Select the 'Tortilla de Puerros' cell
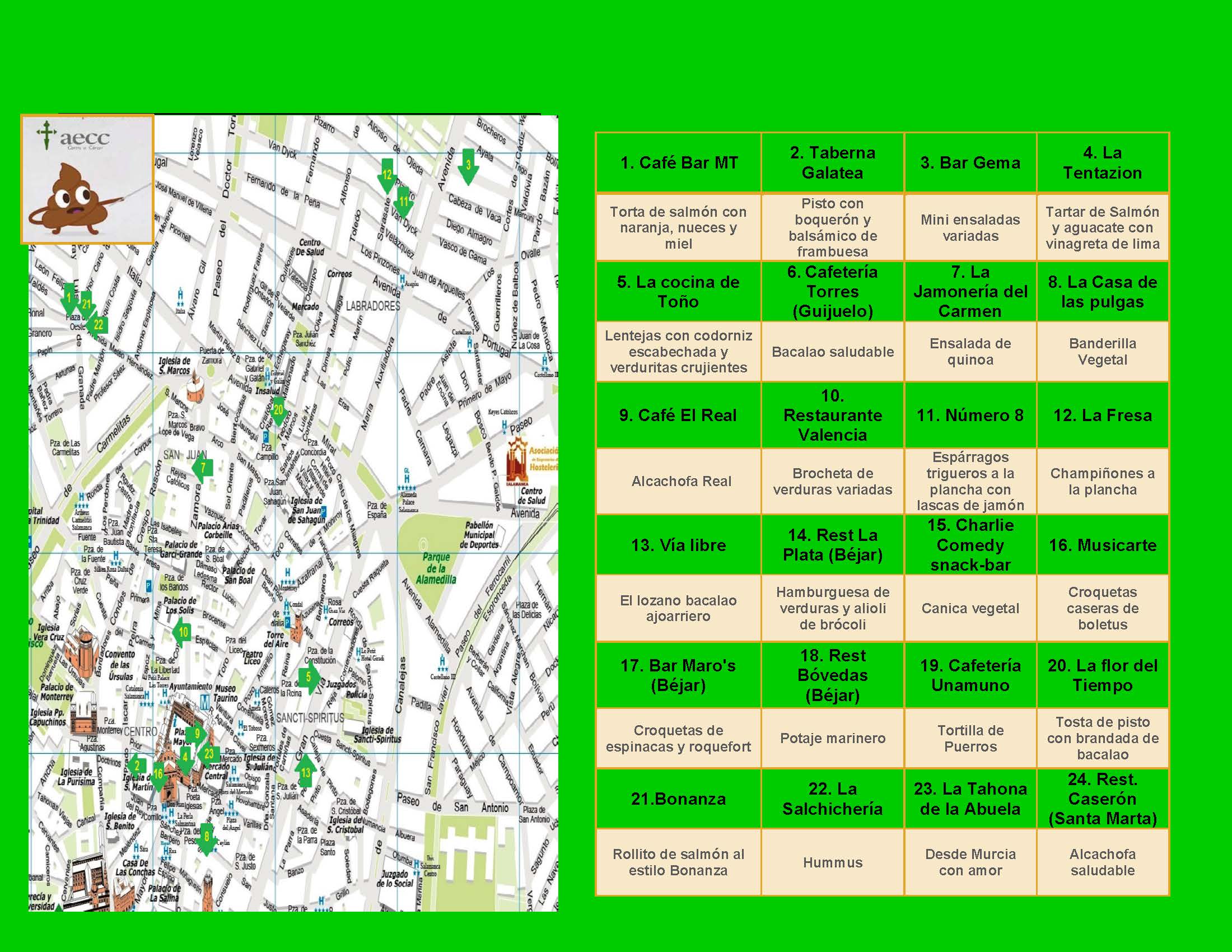Viewport: 1232px width, 952px height. (x=970, y=738)
